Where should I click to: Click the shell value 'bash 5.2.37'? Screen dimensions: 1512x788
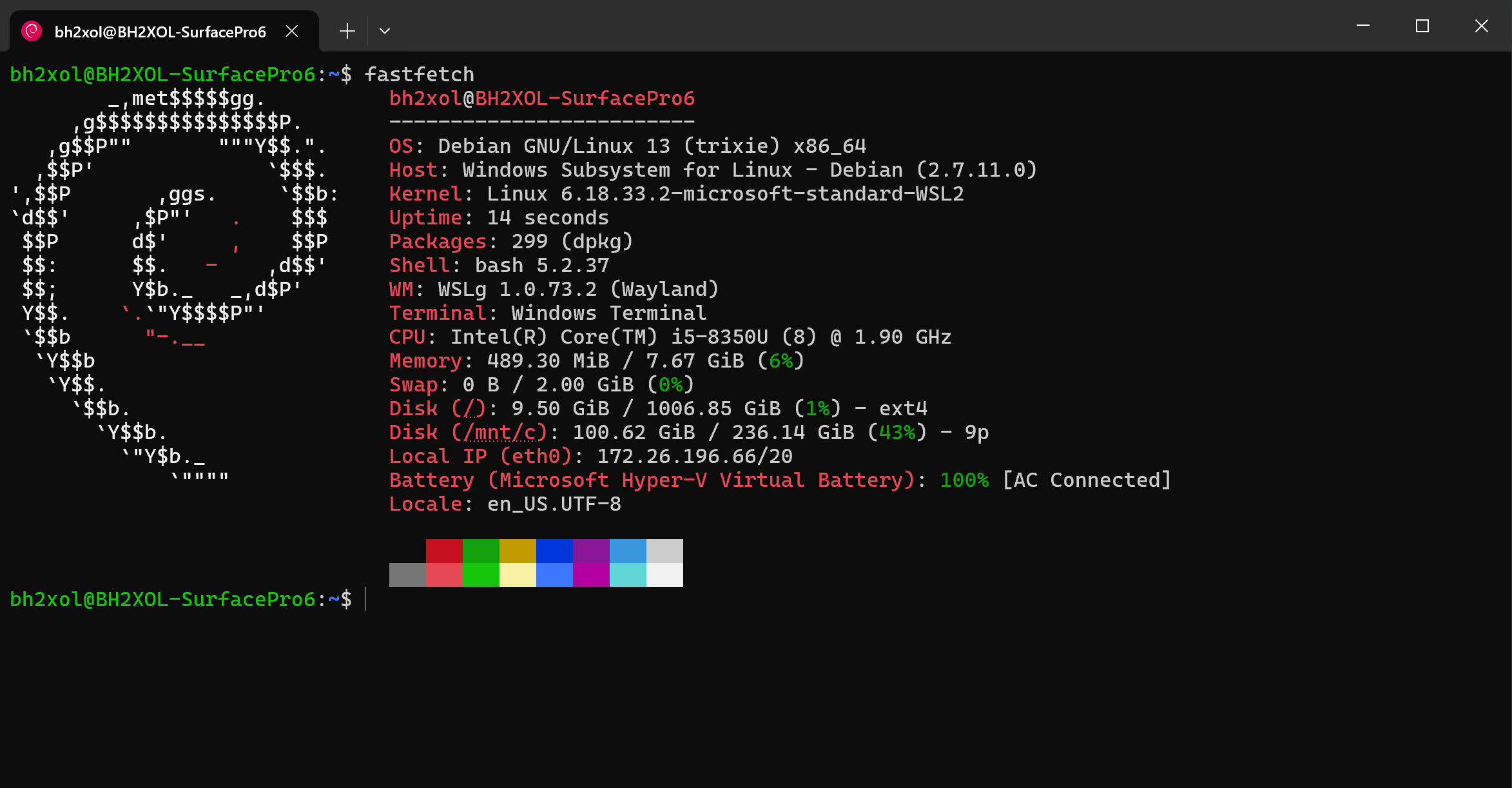tap(542, 265)
